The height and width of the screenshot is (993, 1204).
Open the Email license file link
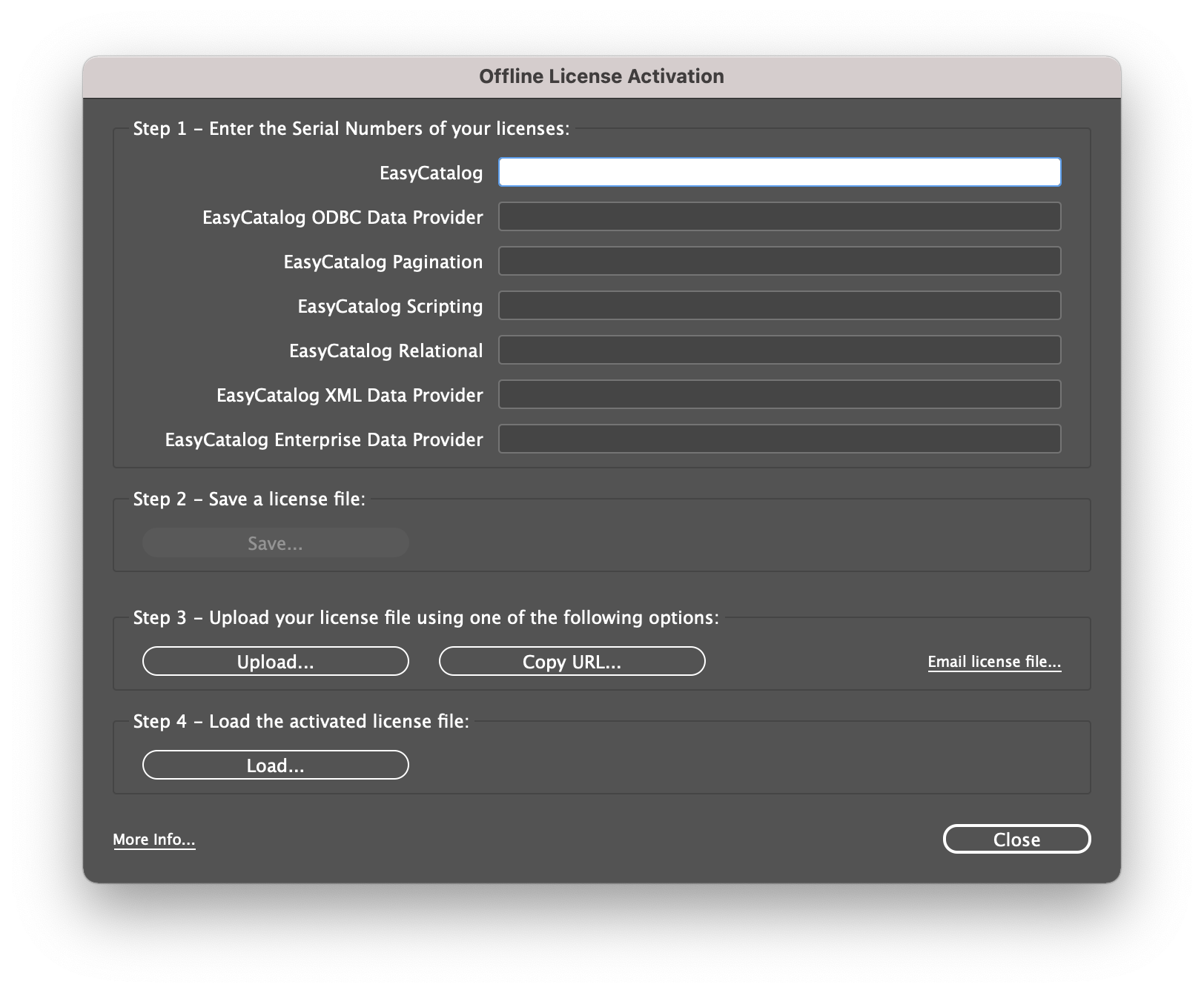pos(994,662)
